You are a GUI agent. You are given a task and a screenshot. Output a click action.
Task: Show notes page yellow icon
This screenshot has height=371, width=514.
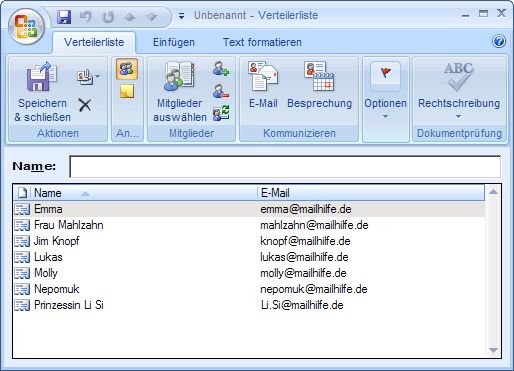(127, 91)
